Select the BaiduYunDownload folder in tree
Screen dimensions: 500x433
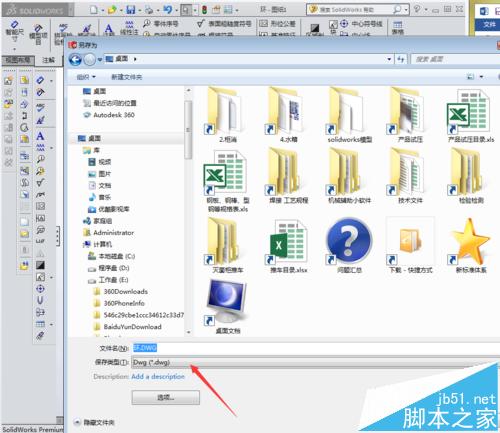(127, 327)
